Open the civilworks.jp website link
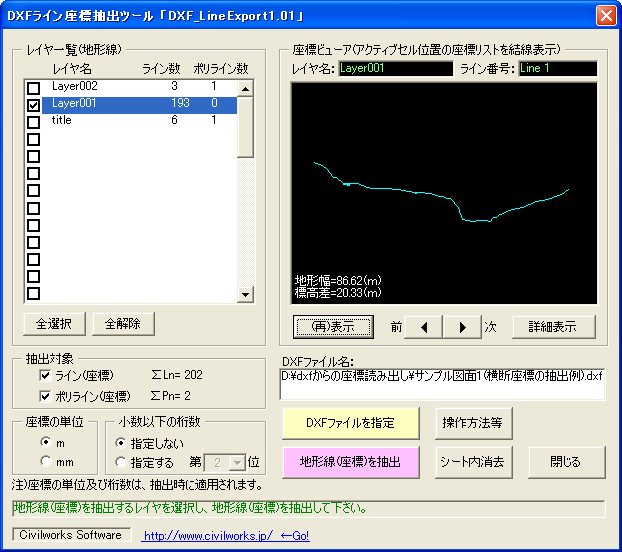The image size is (622, 552). (226, 536)
